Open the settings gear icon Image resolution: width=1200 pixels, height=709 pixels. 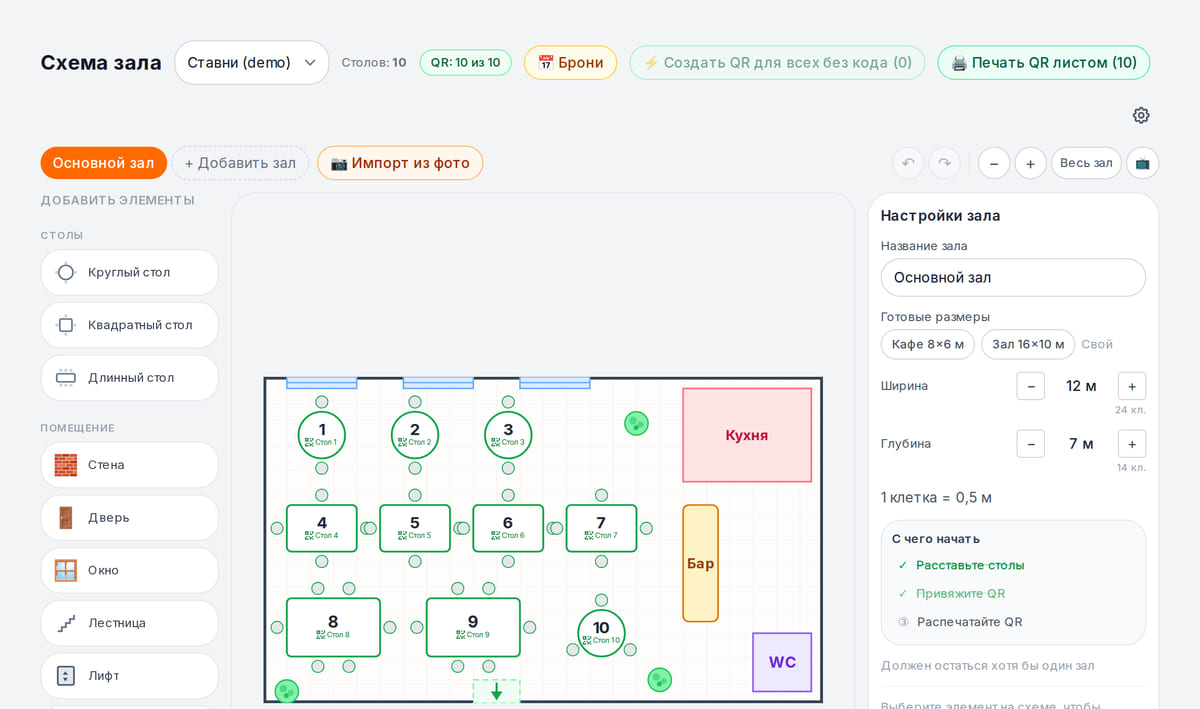1141,115
